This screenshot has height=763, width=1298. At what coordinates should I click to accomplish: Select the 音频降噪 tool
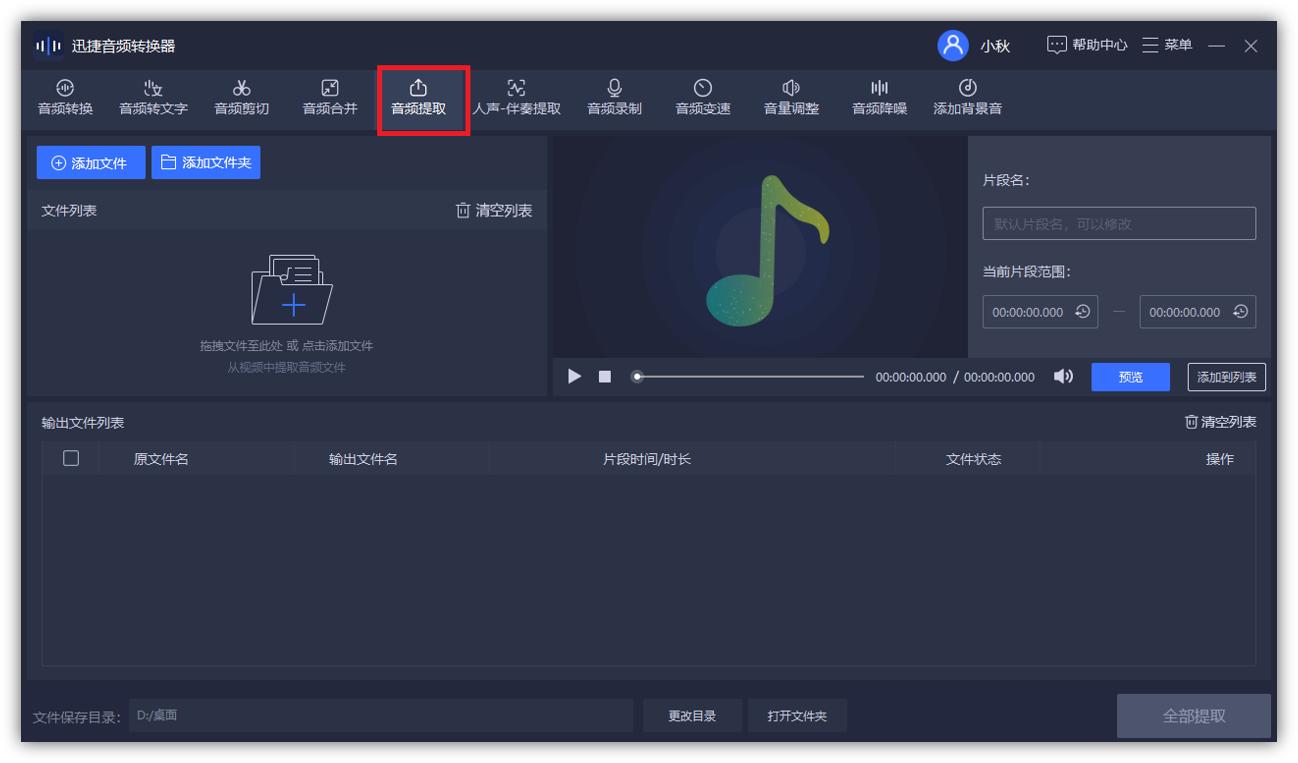tap(878, 97)
